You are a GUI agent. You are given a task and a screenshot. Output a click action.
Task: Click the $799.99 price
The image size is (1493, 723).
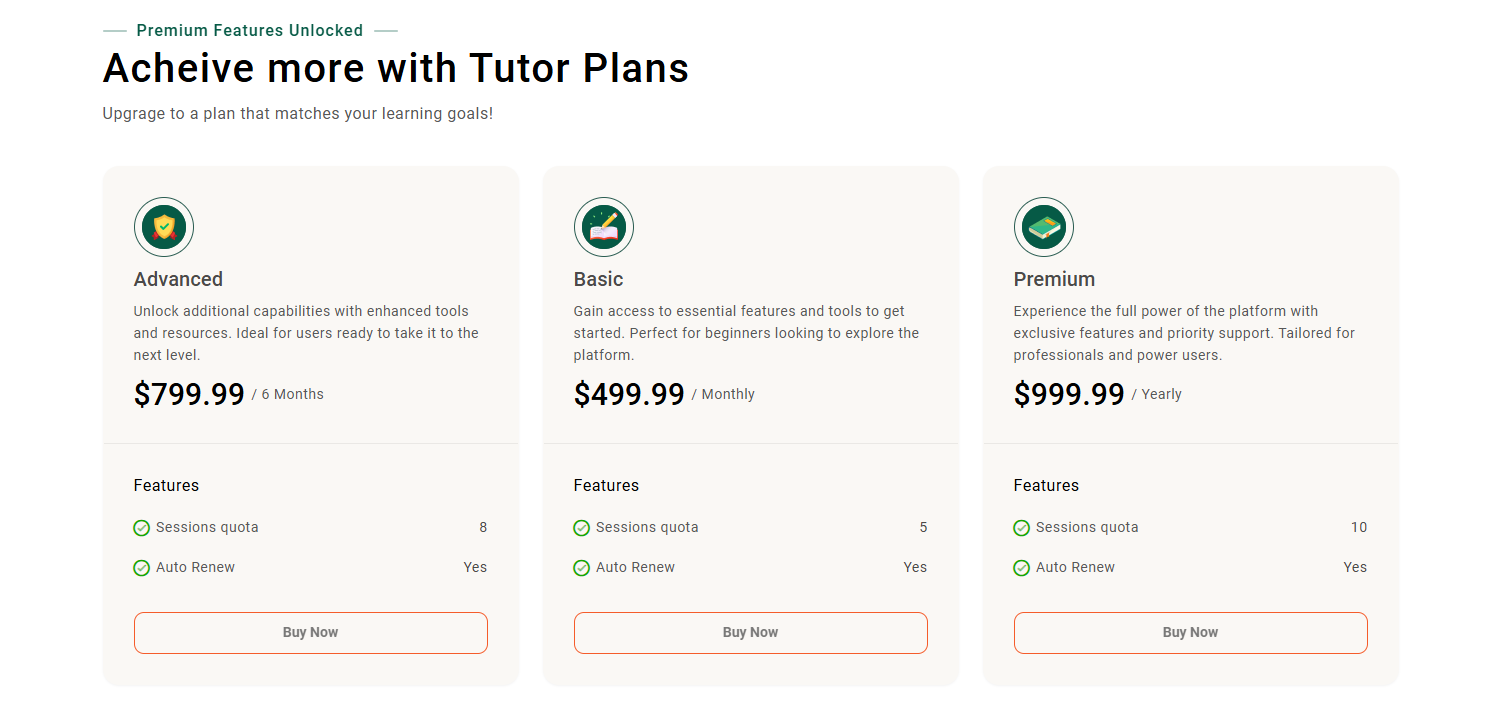pos(189,395)
